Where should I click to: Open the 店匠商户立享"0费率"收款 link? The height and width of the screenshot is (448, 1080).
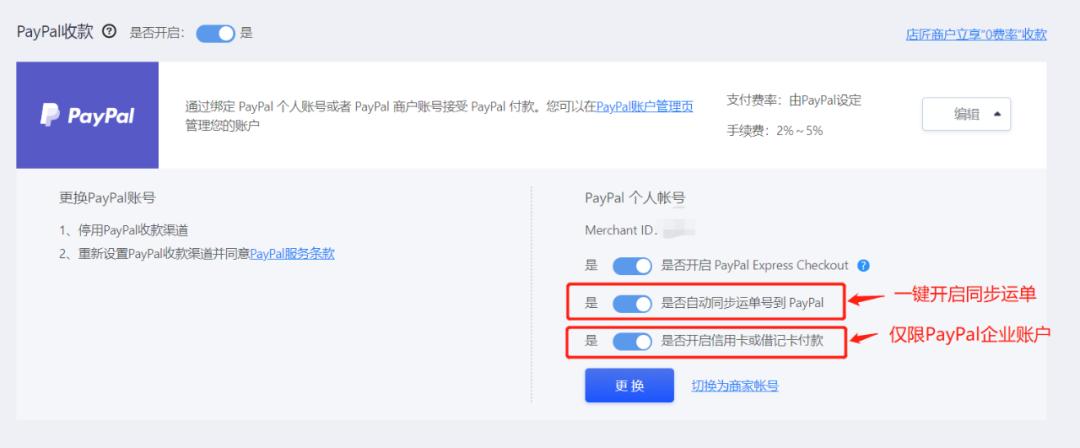click(976, 34)
